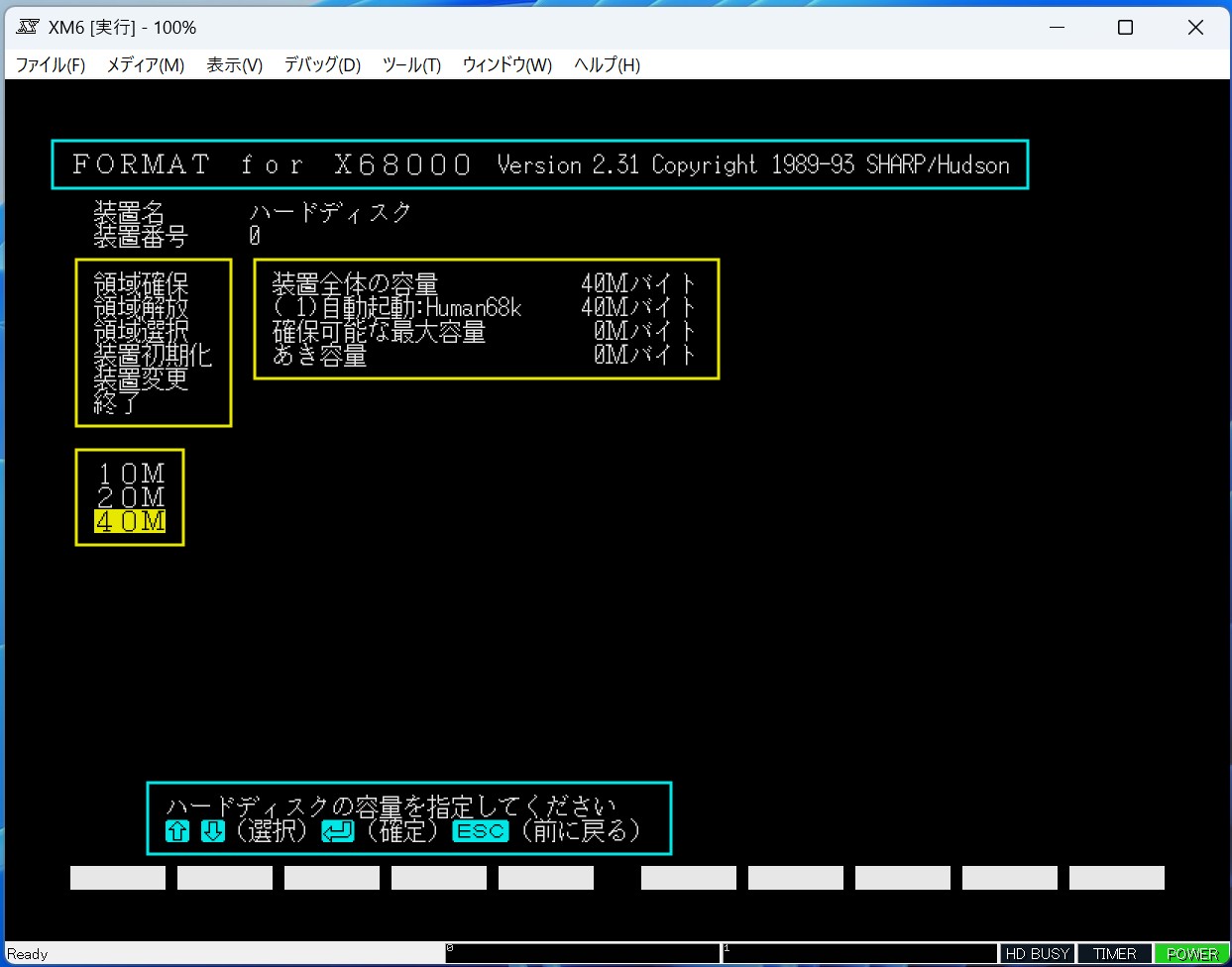Open the ファイル(F) menu
The width and height of the screenshot is (1232, 967).
point(51,65)
